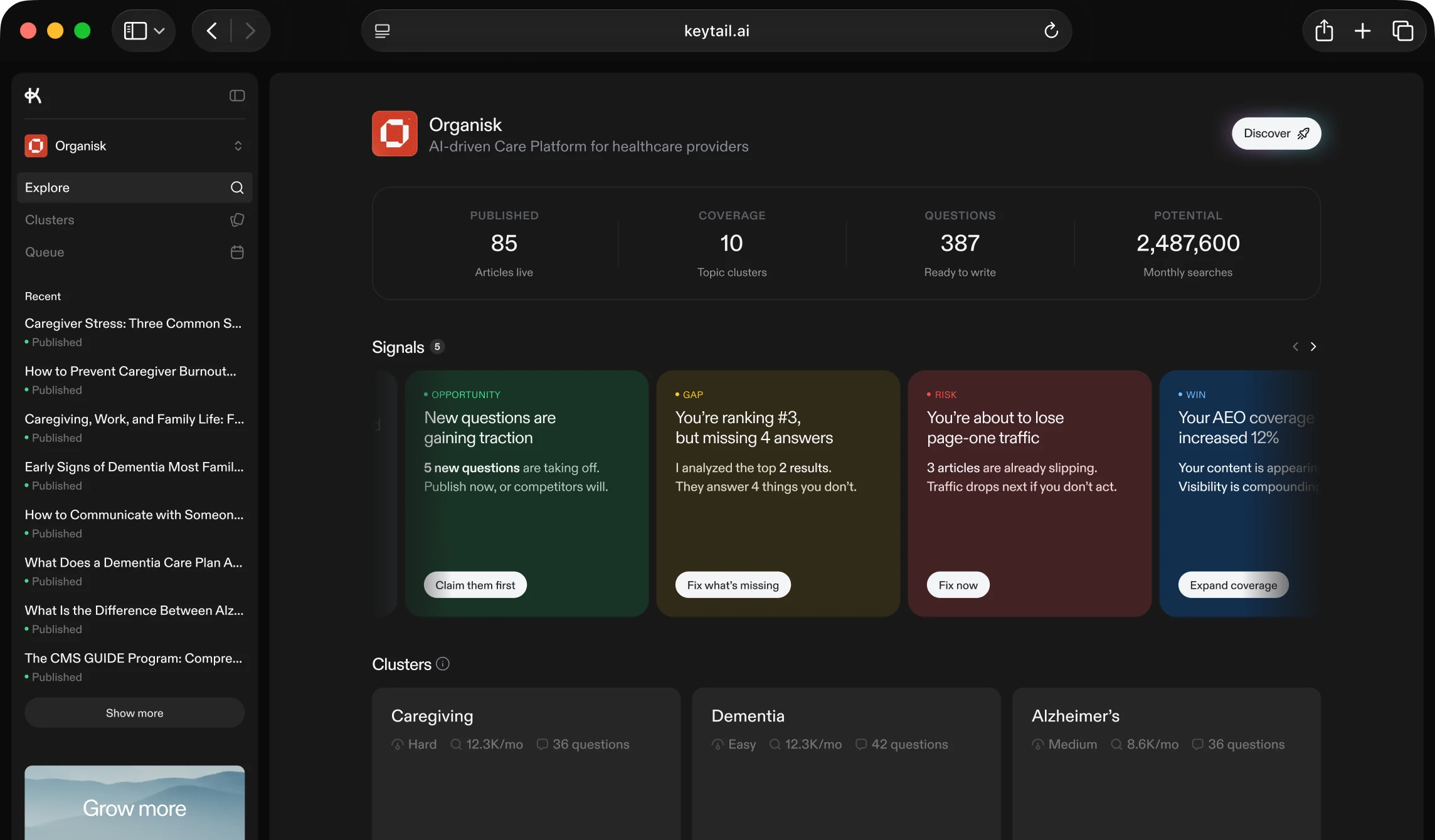Click '8.6K/mo' on Alzheimer's card
Image resolution: width=1435 pixels, height=840 pixels.
(x=1153, y=744)
